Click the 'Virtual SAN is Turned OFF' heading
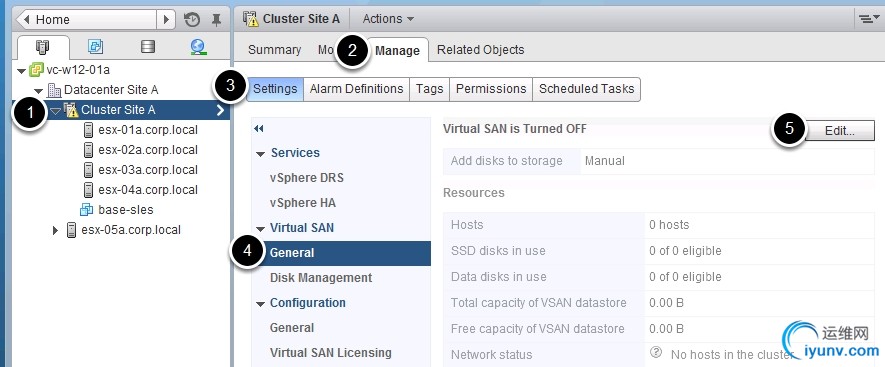 tap(515, 129)
